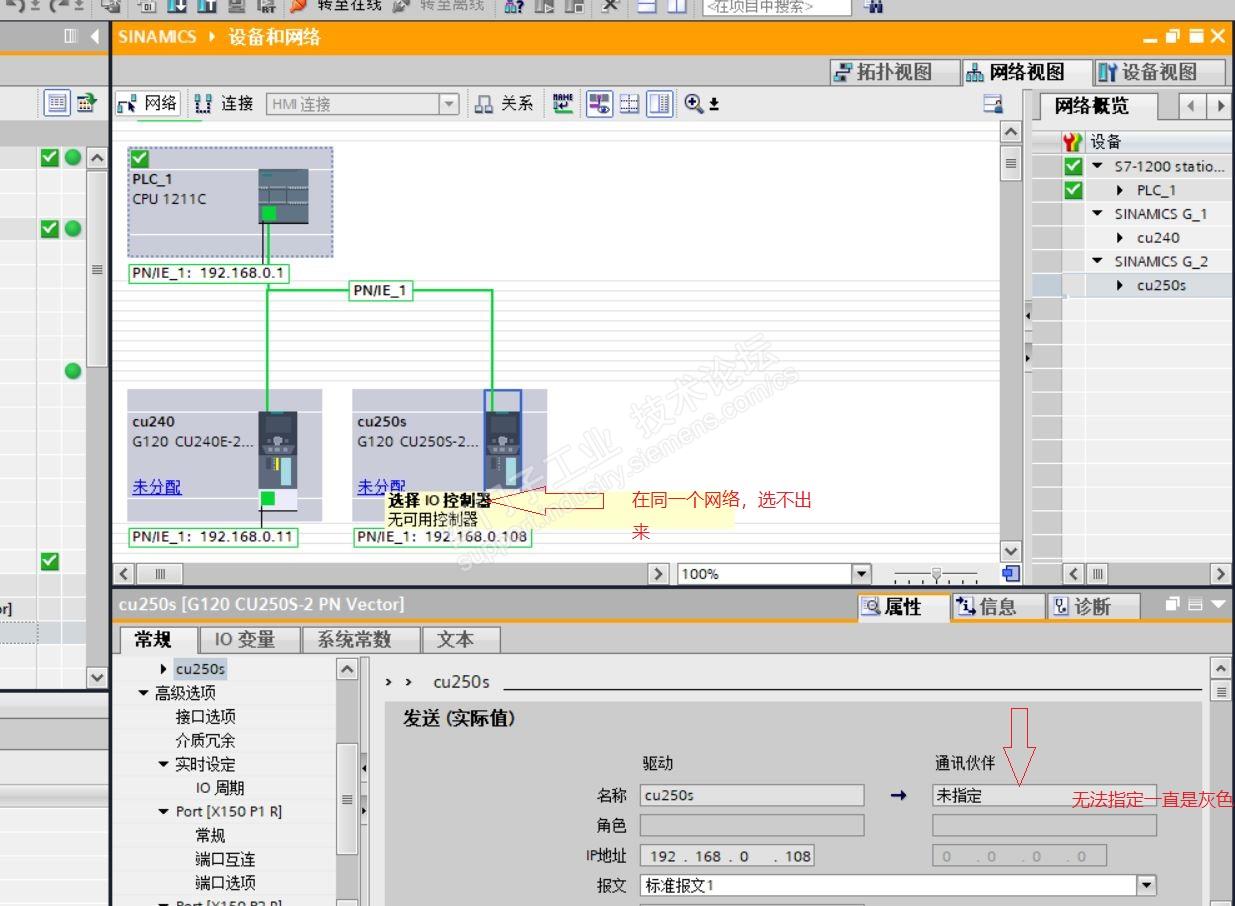Click the topmost green circle in left panel
This screenshot has width=1235, height=906.
point(73,157)
